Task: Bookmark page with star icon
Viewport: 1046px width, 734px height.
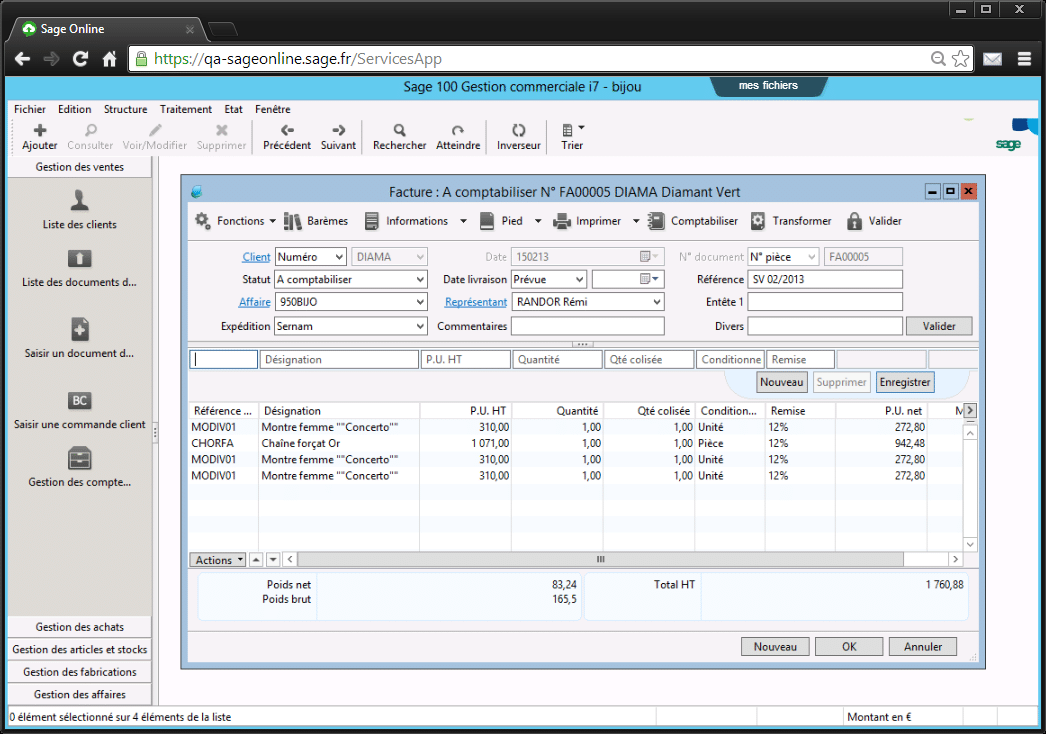Action: [960, 59]
